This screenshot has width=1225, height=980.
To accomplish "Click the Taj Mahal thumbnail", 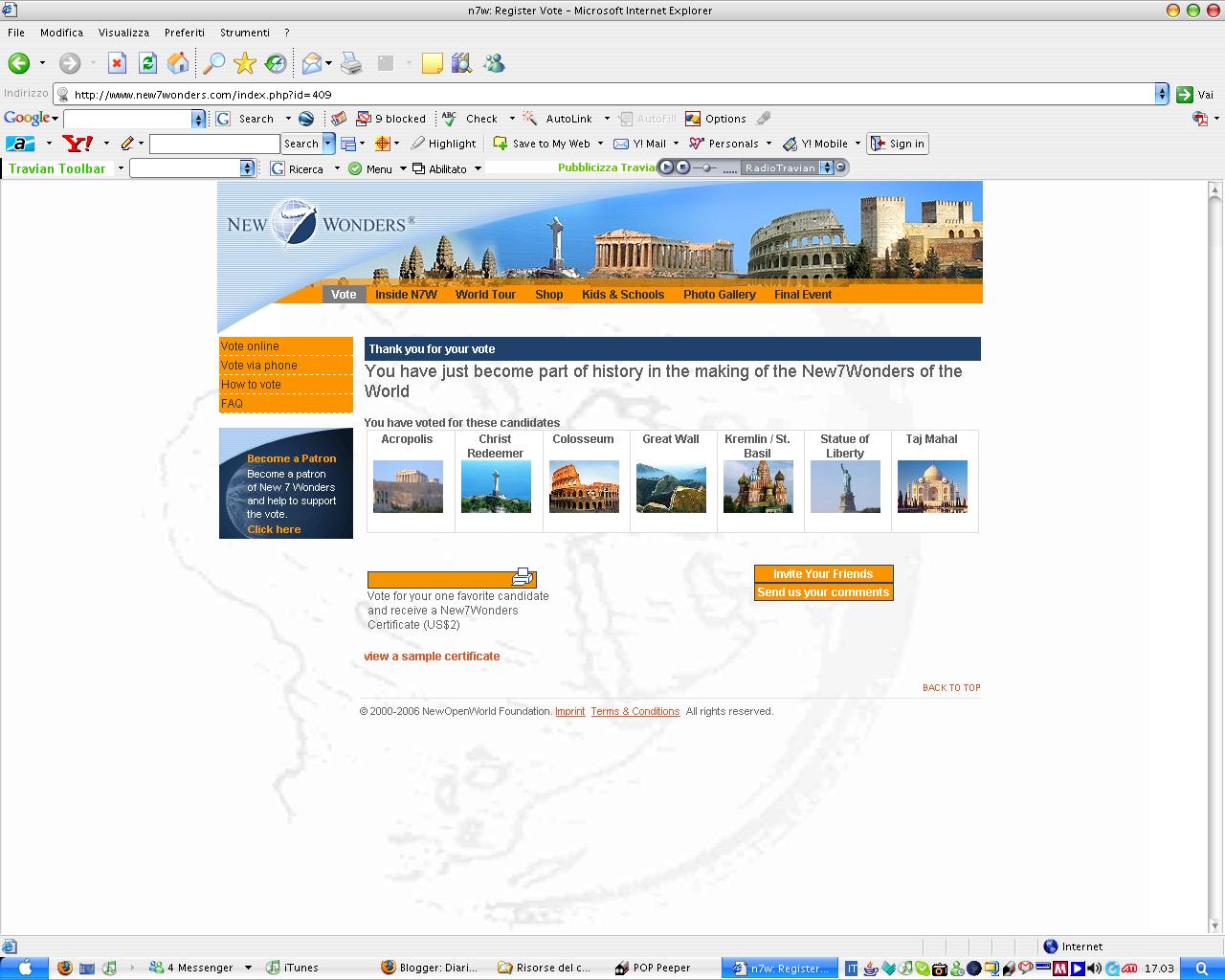I will tap(932, 486).
